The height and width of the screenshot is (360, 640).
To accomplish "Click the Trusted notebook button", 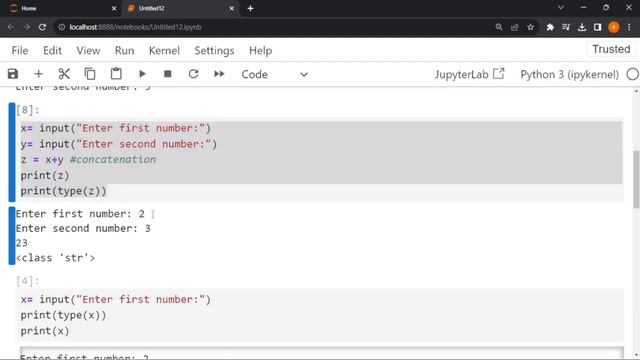I will tap(611, 49).
